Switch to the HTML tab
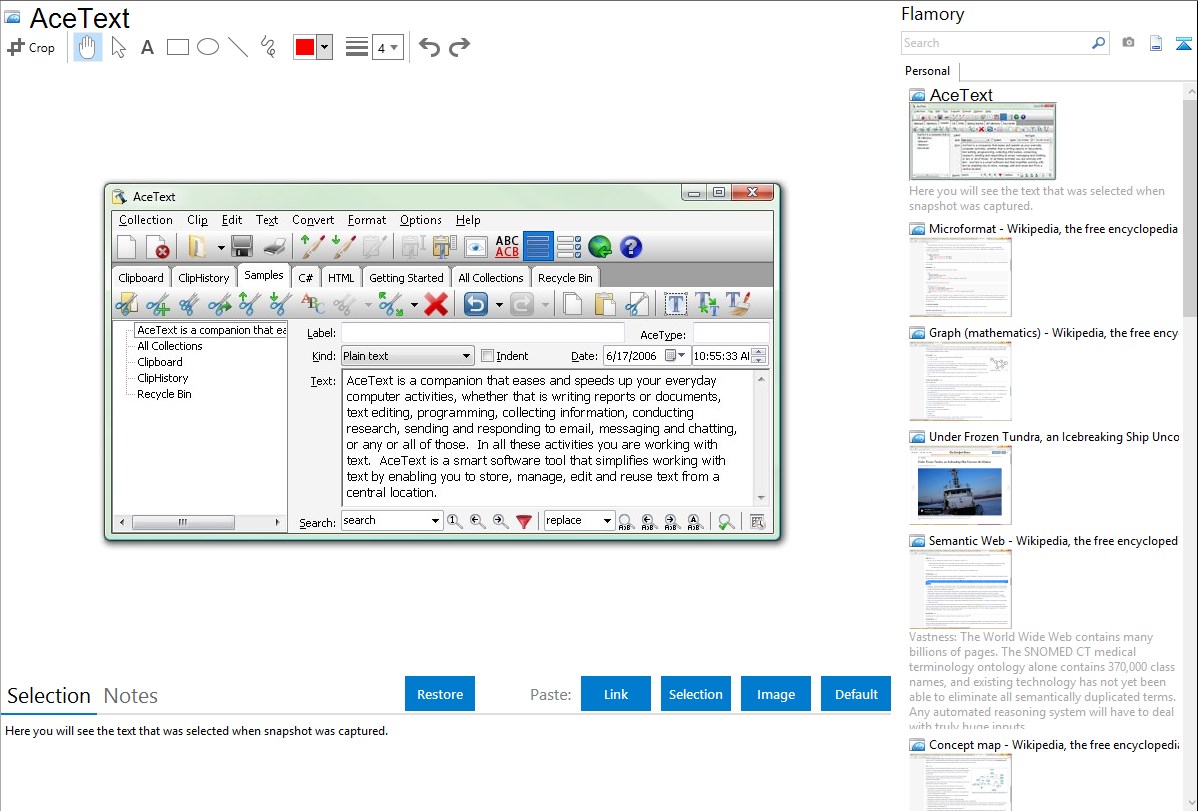 pos(341,277)
